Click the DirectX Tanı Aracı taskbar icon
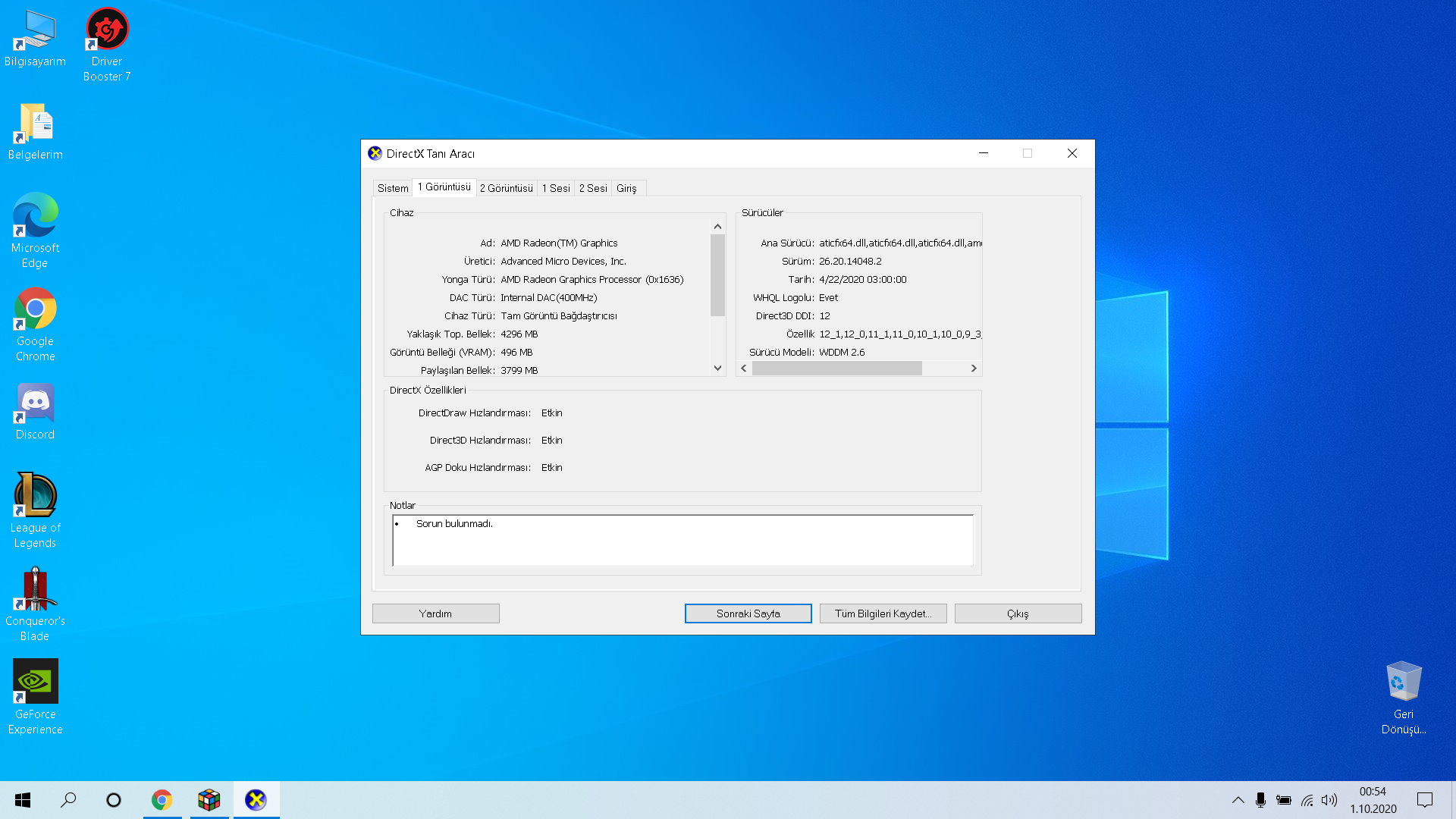1456x819 pixels. [x=256, y=799]
